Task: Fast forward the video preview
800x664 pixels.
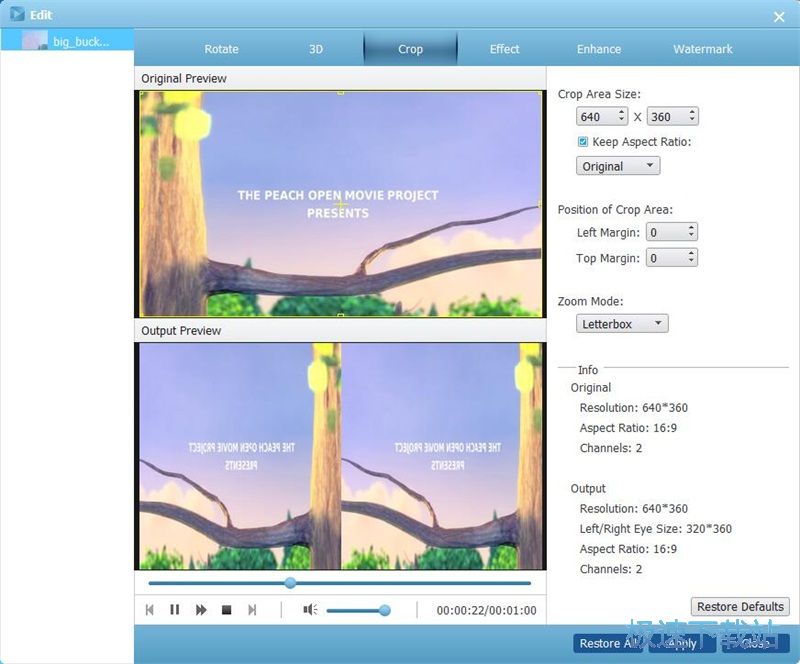Action: [201, 610]
